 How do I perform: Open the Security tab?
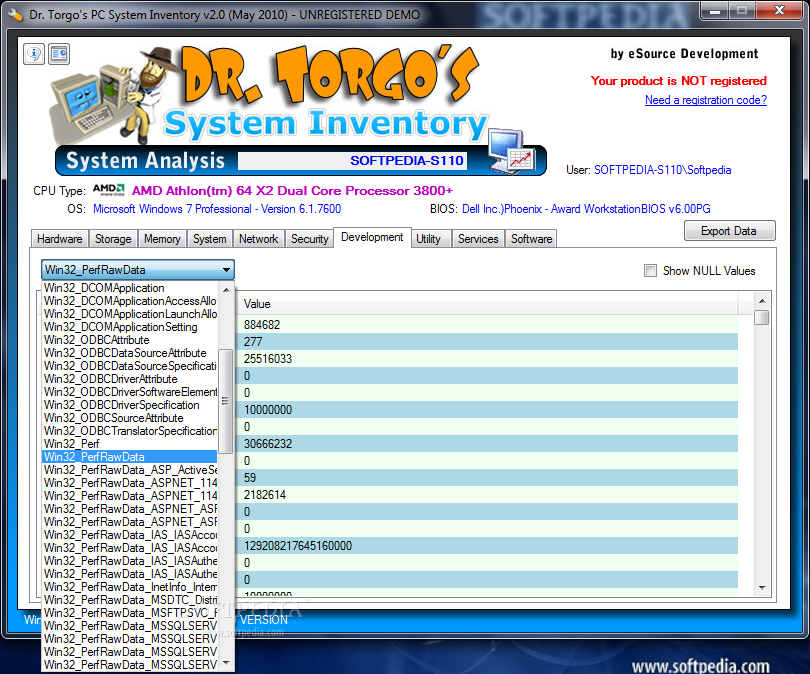309,239
